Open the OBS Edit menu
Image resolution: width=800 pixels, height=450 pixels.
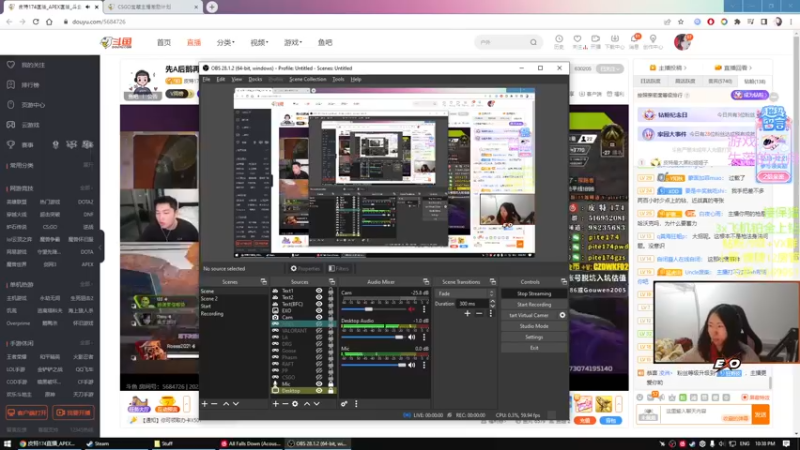[220, 79]
